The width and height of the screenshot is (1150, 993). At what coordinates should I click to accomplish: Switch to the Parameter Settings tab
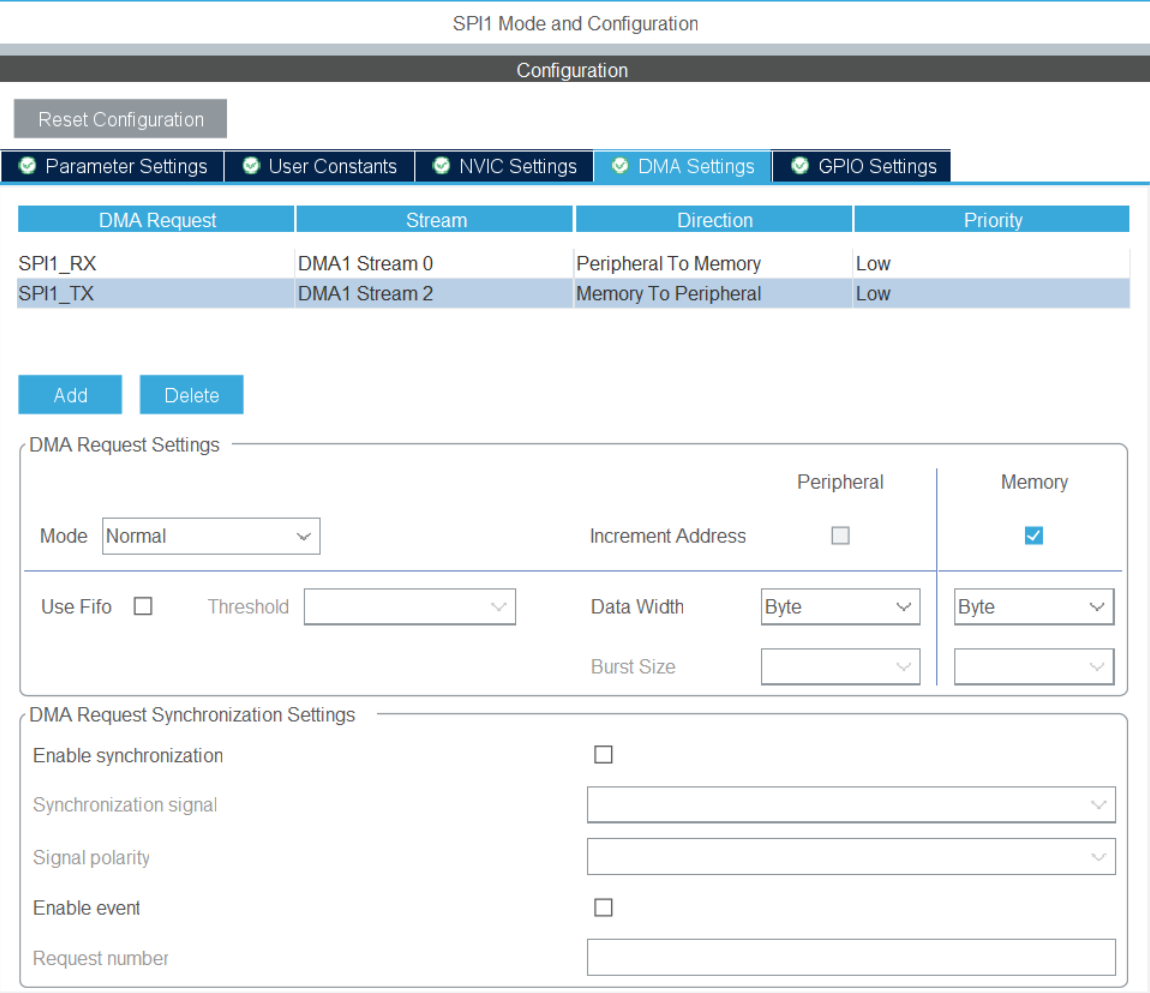[112, 166]
